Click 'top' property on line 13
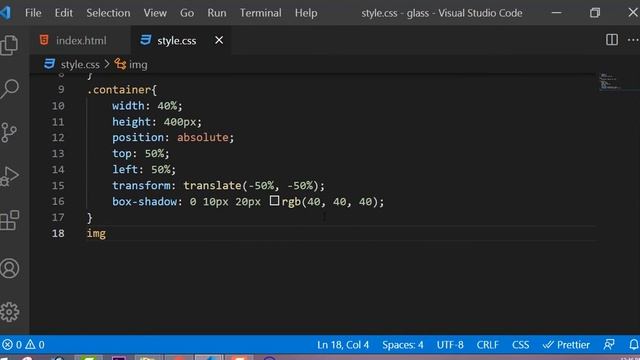640x360 pixels. [x=122, y=153]
